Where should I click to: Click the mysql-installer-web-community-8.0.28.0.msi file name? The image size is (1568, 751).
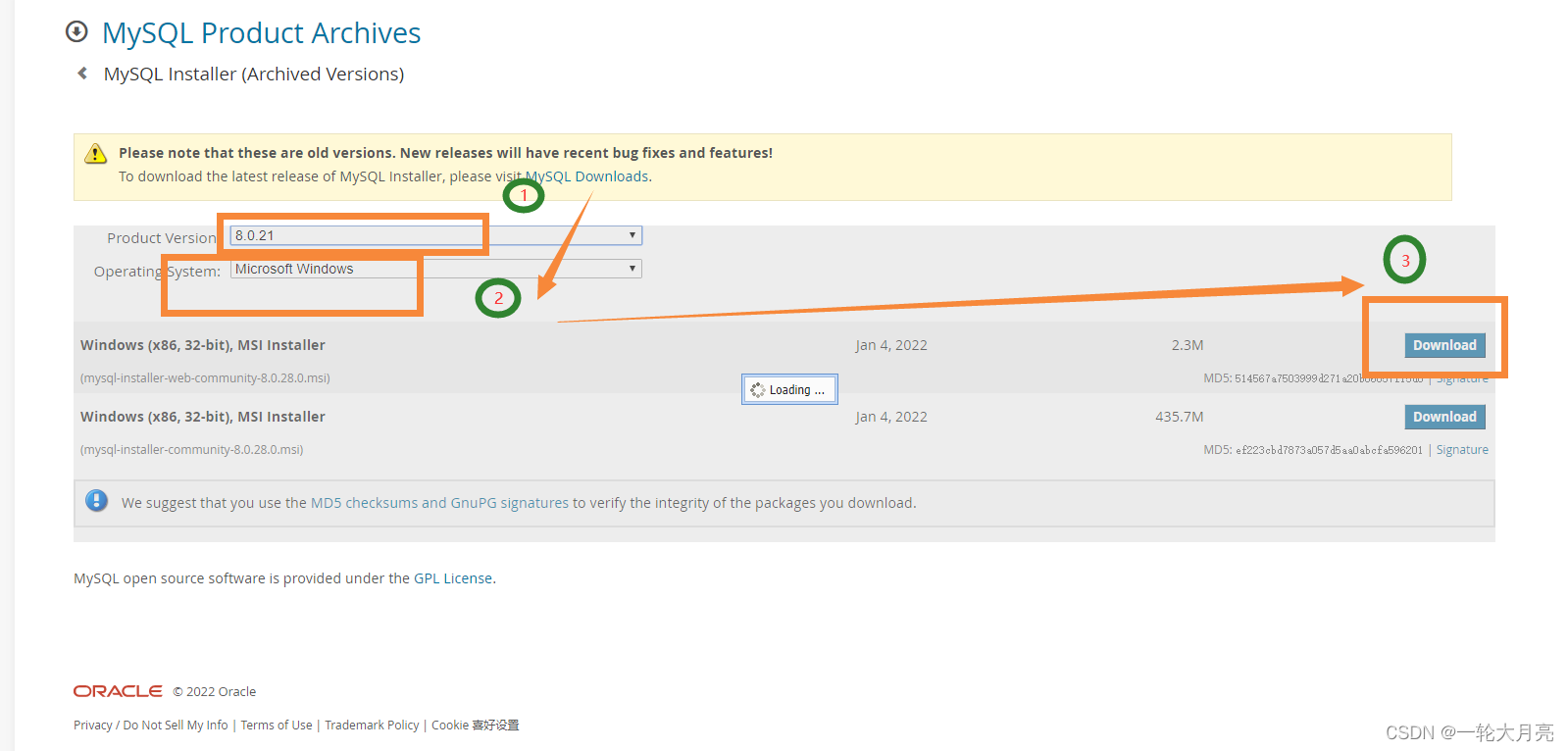coord(205,378)
